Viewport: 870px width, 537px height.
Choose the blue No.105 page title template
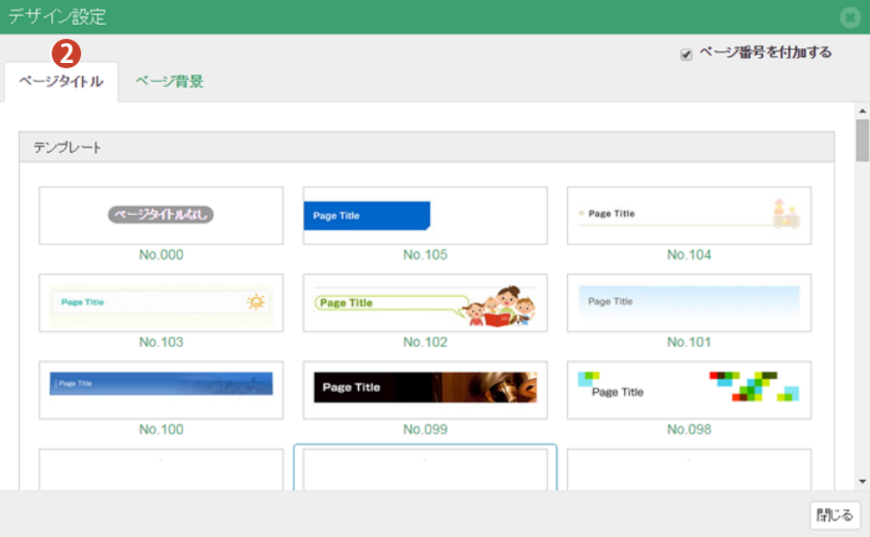(425, 215)
